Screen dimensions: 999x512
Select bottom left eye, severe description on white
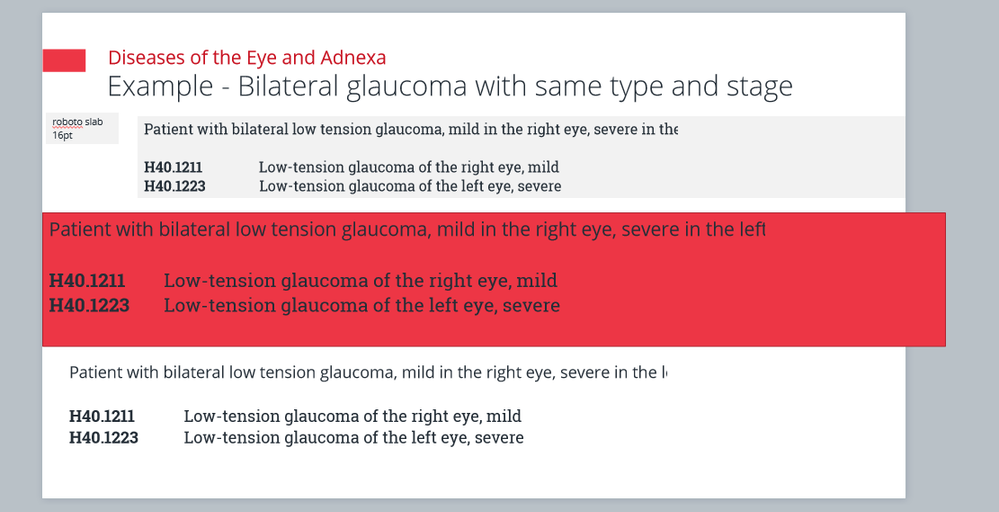tap(353, 437)
